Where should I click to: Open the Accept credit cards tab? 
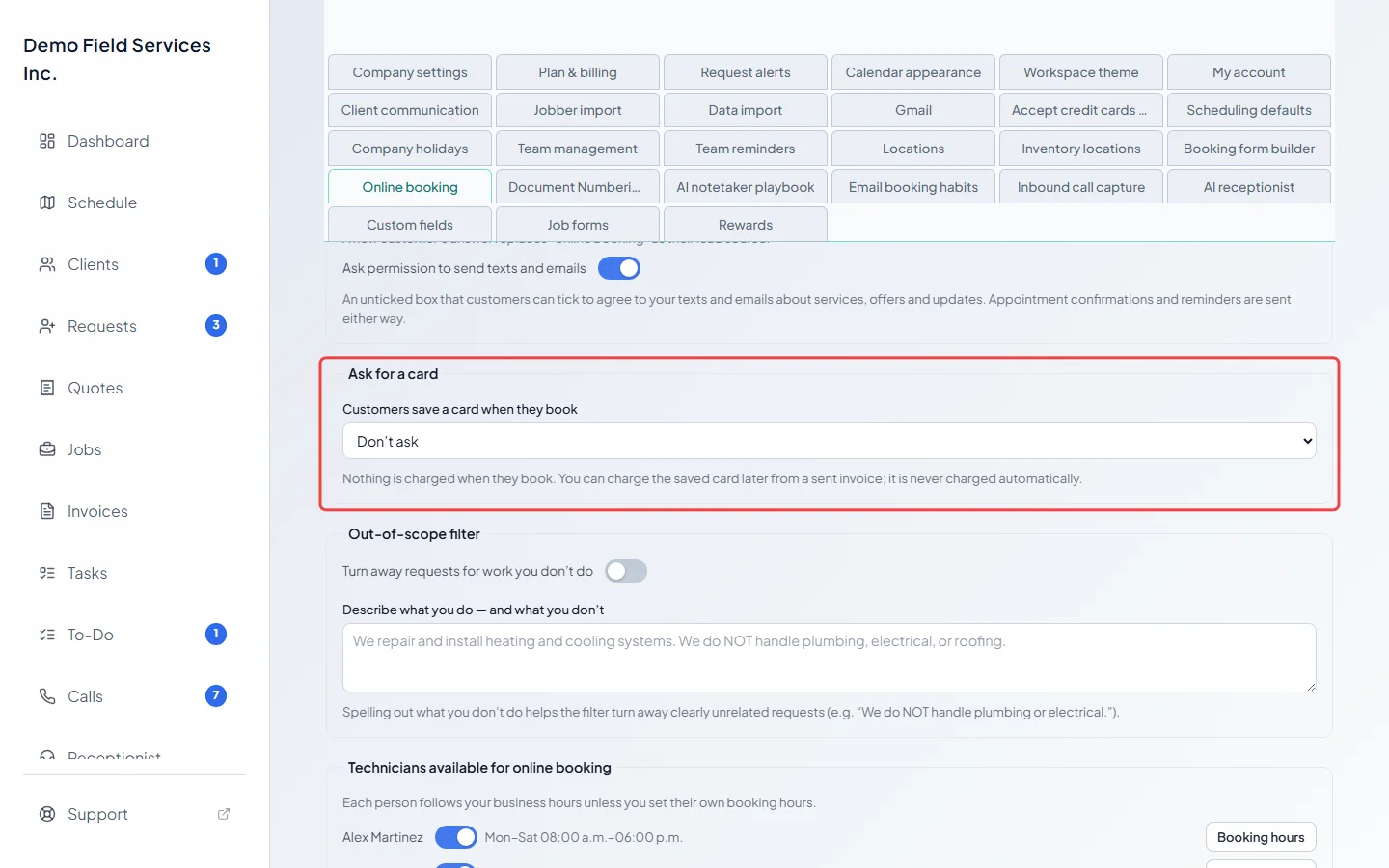[1081, 110]
